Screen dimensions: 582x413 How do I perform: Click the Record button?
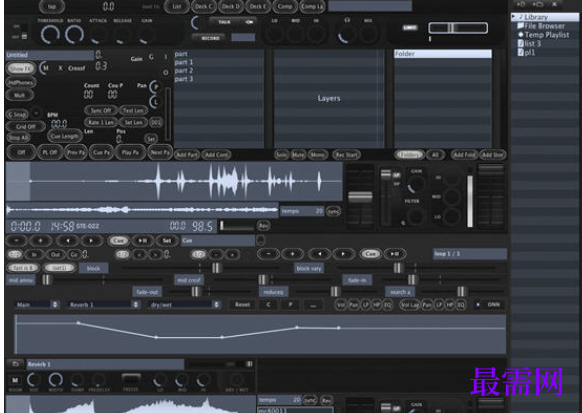pos(210,38)
